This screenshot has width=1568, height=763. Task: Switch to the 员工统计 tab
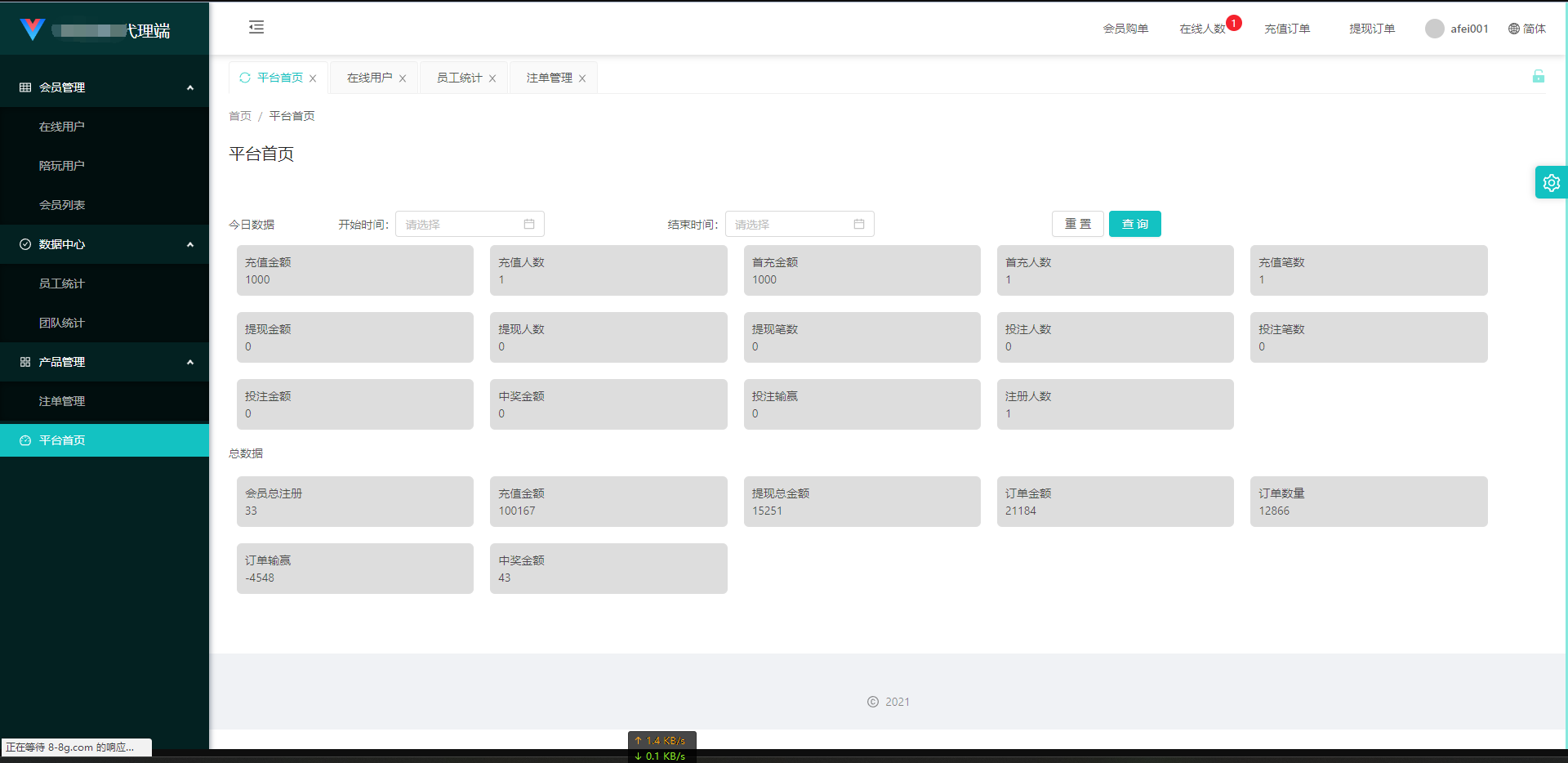click(x=459, y=78)
